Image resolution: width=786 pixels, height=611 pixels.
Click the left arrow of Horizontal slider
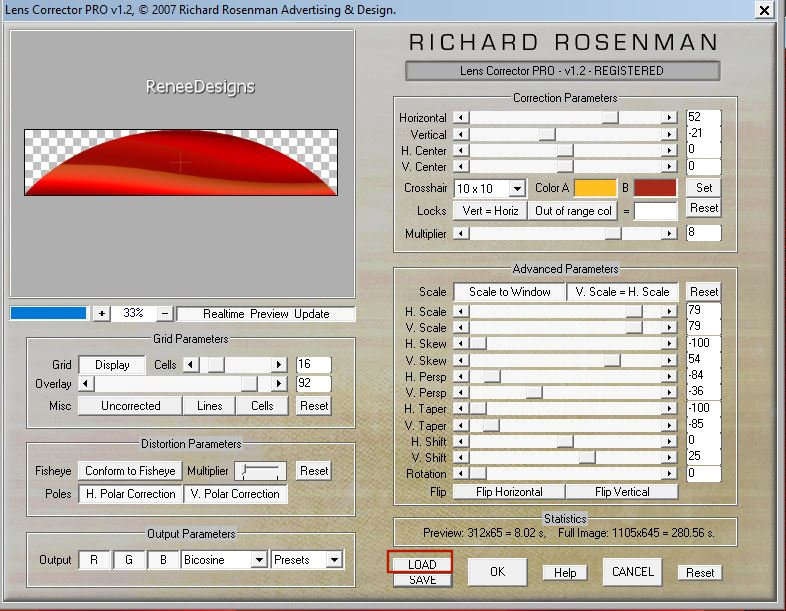[x=461, y=117]
